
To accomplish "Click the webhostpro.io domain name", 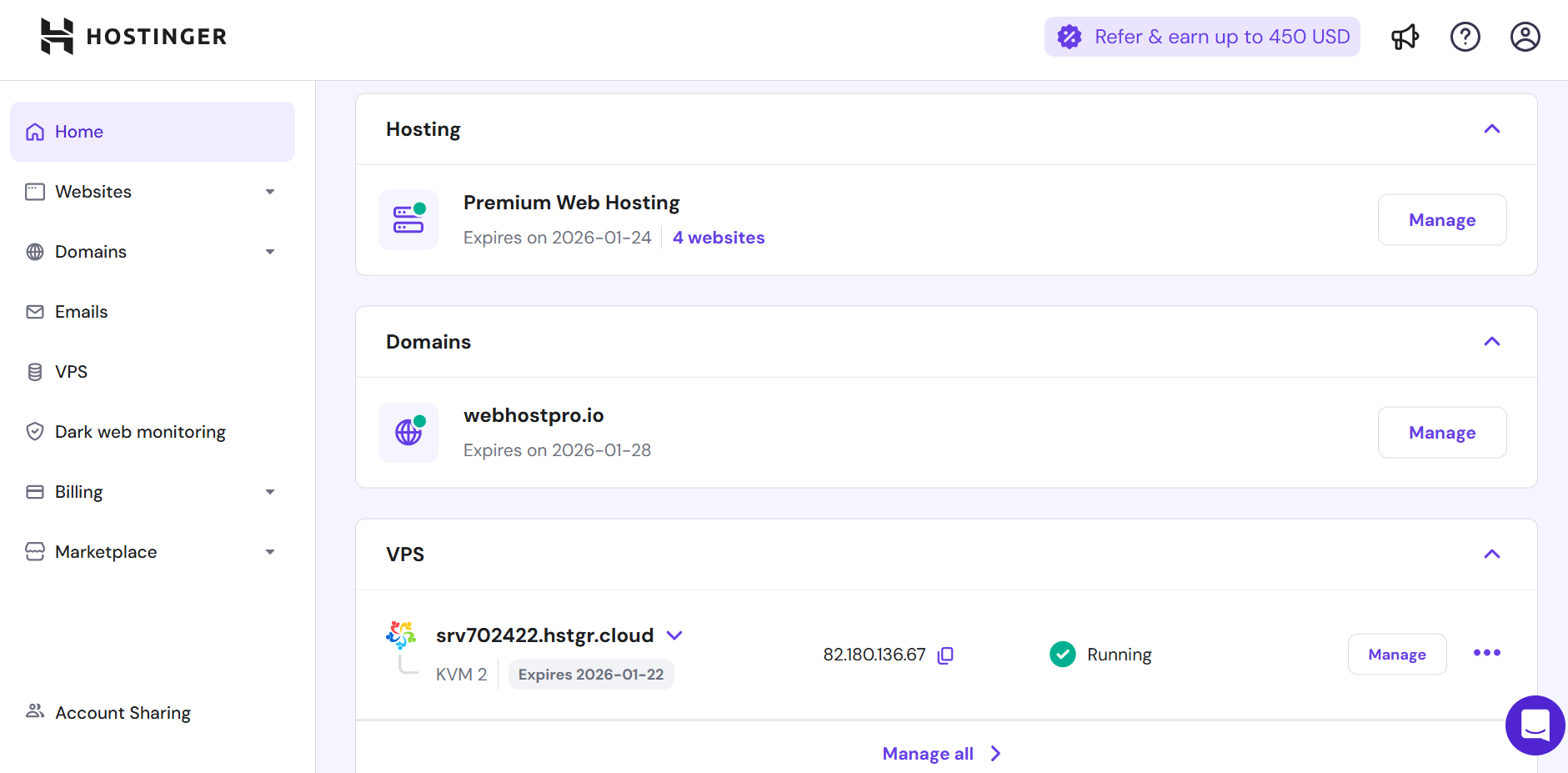I will (534, 415).
